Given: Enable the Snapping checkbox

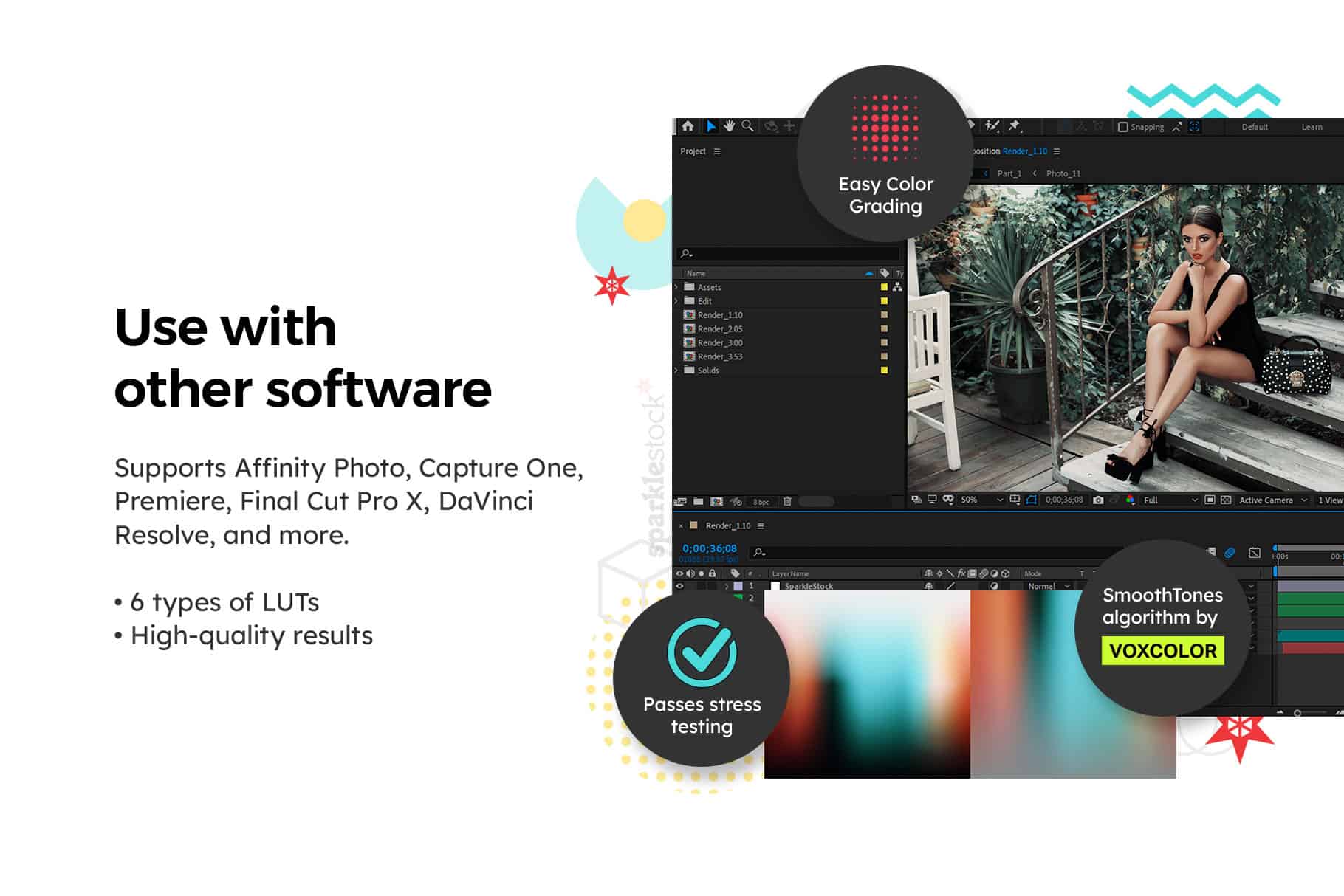Looking at the screenshot, I should [x=1123, y=127].
